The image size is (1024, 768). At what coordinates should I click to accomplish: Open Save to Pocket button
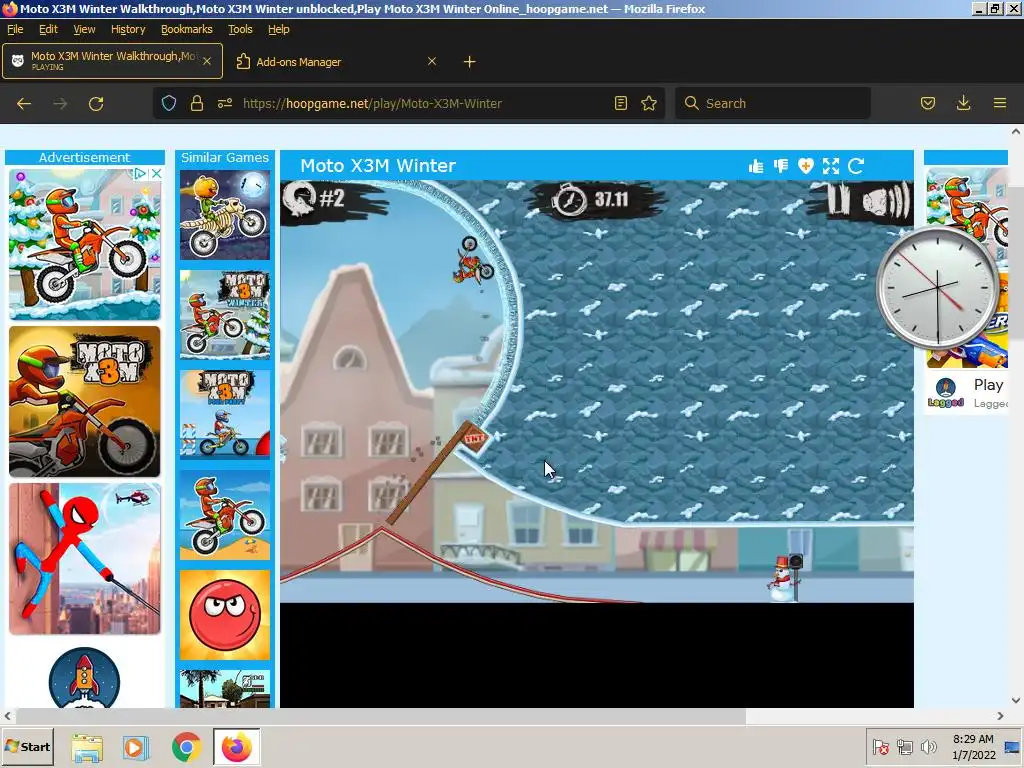927,103
